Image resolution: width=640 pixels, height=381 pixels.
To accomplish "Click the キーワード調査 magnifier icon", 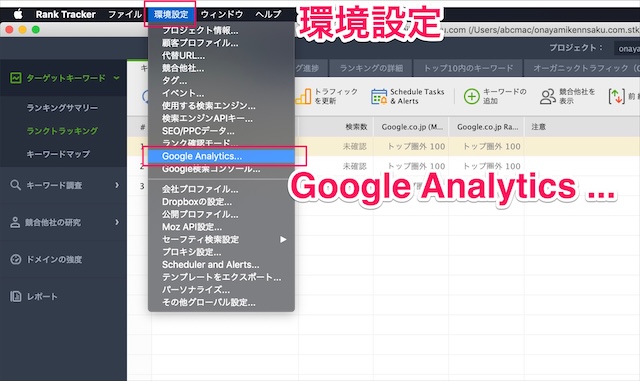I will click(16, 185).
